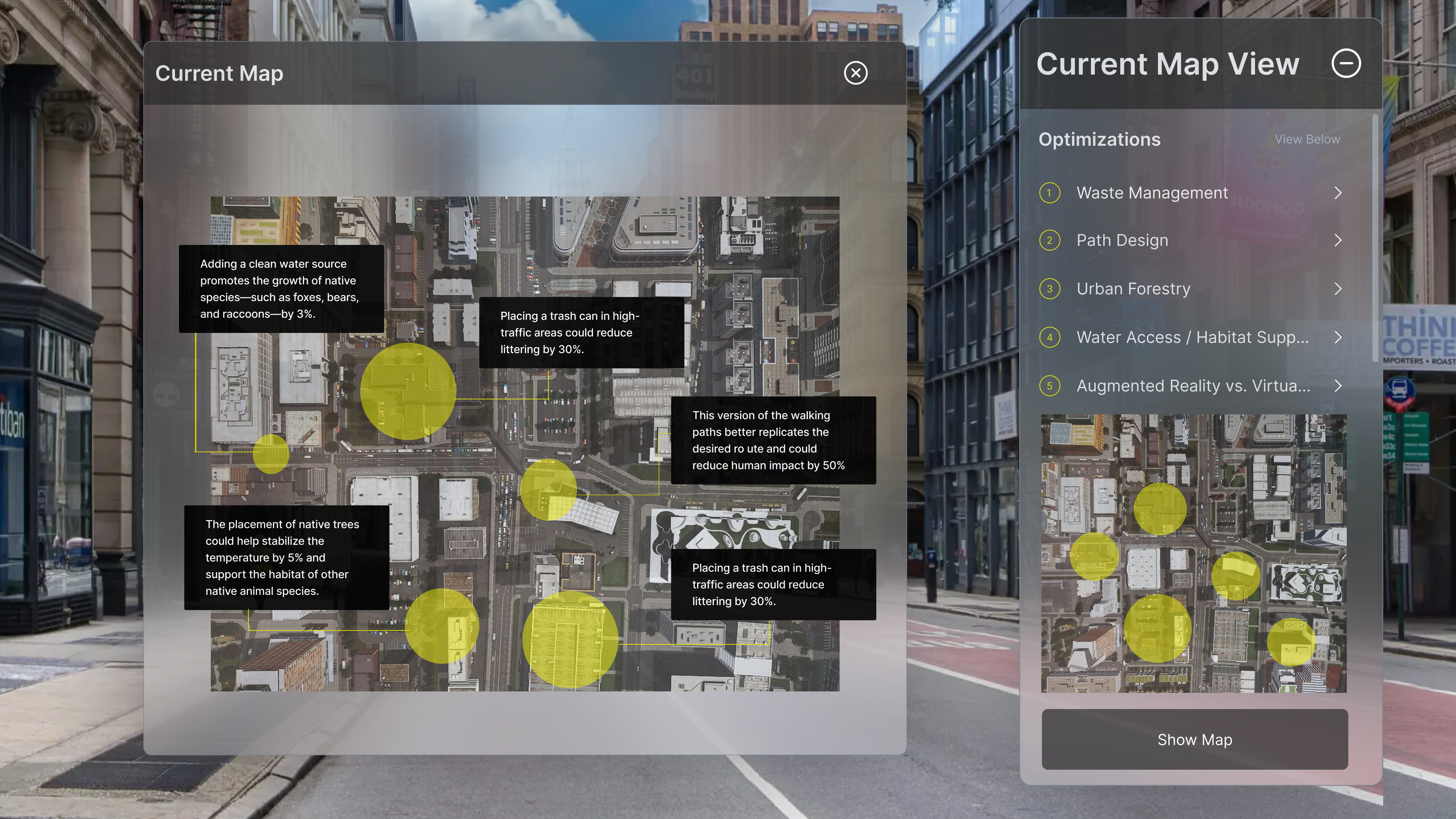Click the number 1 circle icon for Waste Management

[1050, 193]
